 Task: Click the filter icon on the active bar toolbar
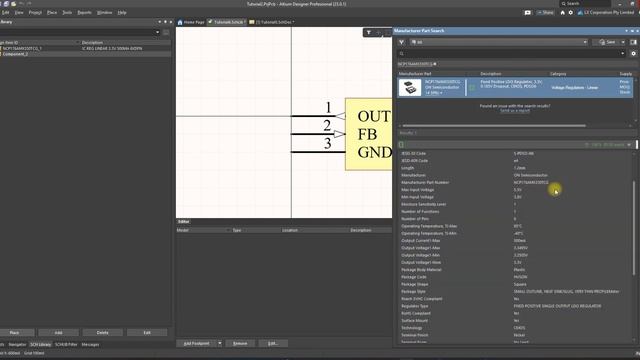(x=369, y=33)
